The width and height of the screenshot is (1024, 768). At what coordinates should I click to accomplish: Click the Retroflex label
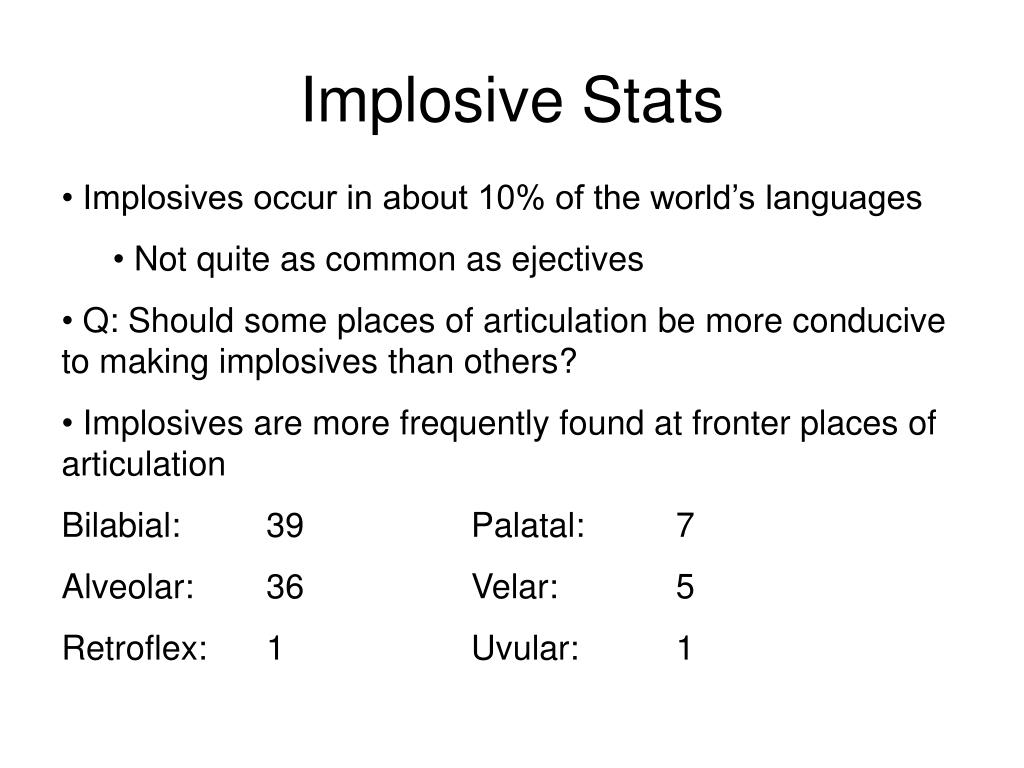(x=135, y=648)
